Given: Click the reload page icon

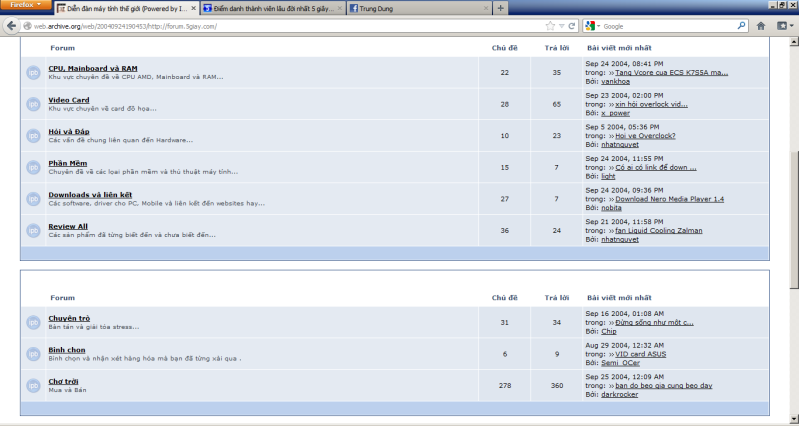Looking at the screenshot, I should 572,26.
